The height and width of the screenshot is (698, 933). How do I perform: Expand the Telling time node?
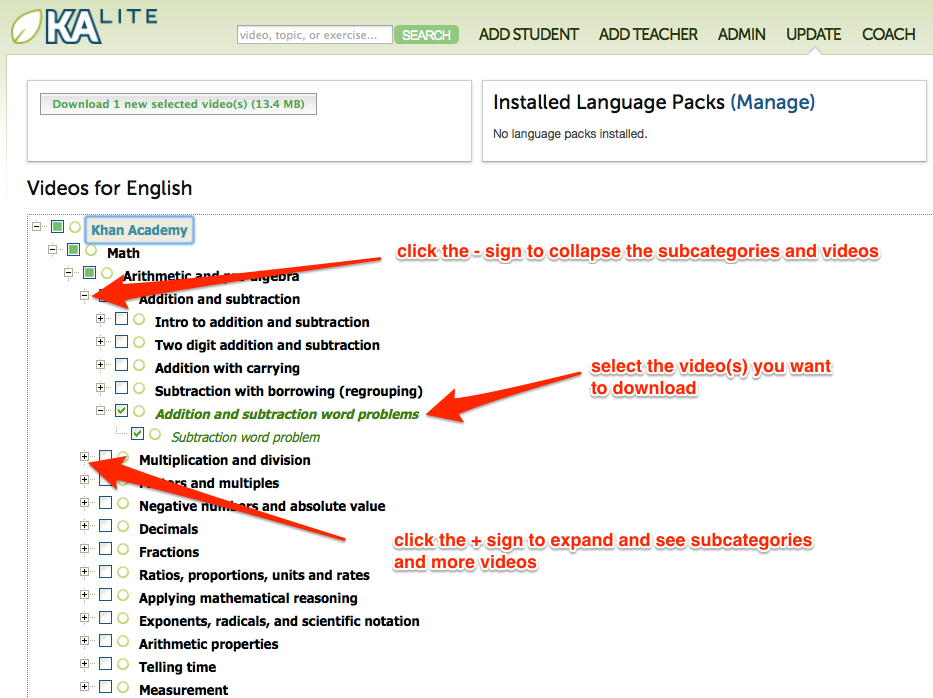(x=84, y=664)
